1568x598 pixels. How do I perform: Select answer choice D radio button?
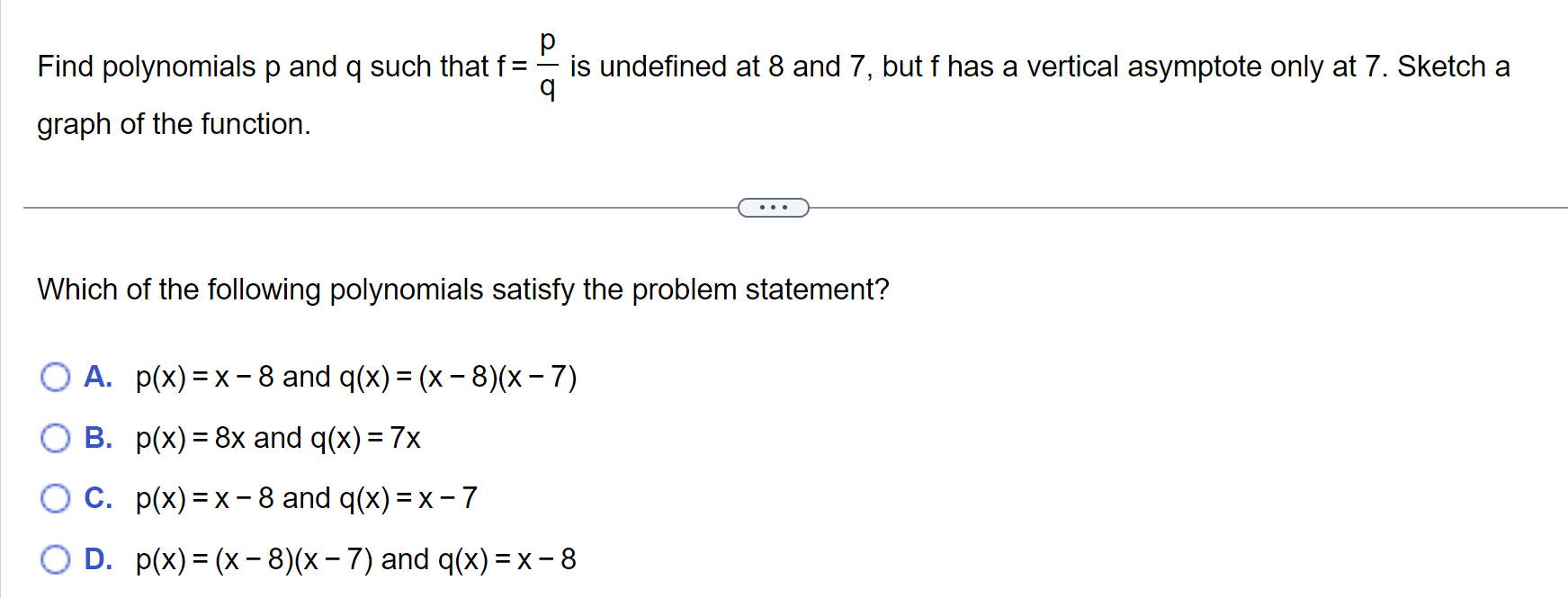point(56,559)
